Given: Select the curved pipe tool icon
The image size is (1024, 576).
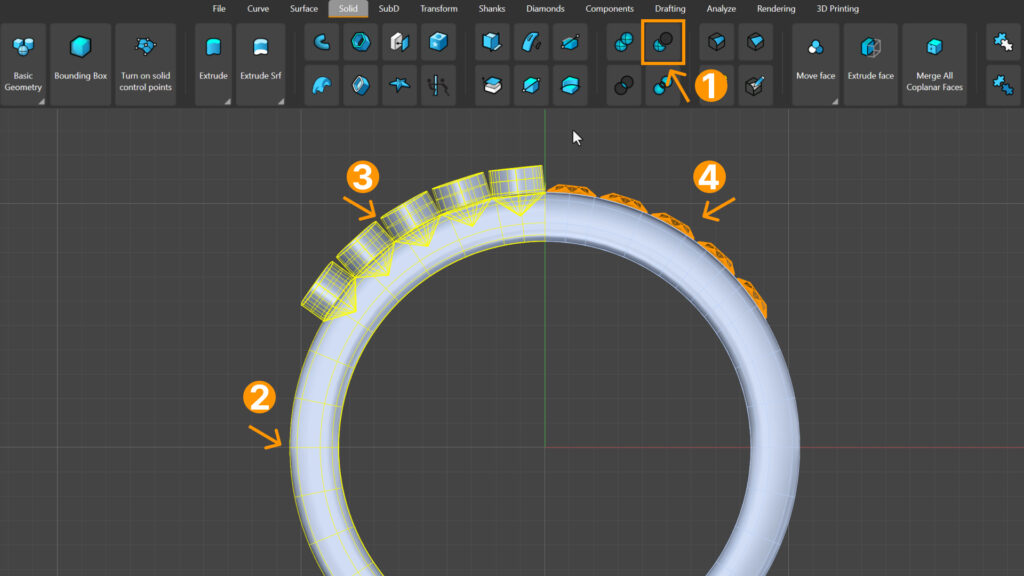Looking at the screenshot, I should [322, 42].
